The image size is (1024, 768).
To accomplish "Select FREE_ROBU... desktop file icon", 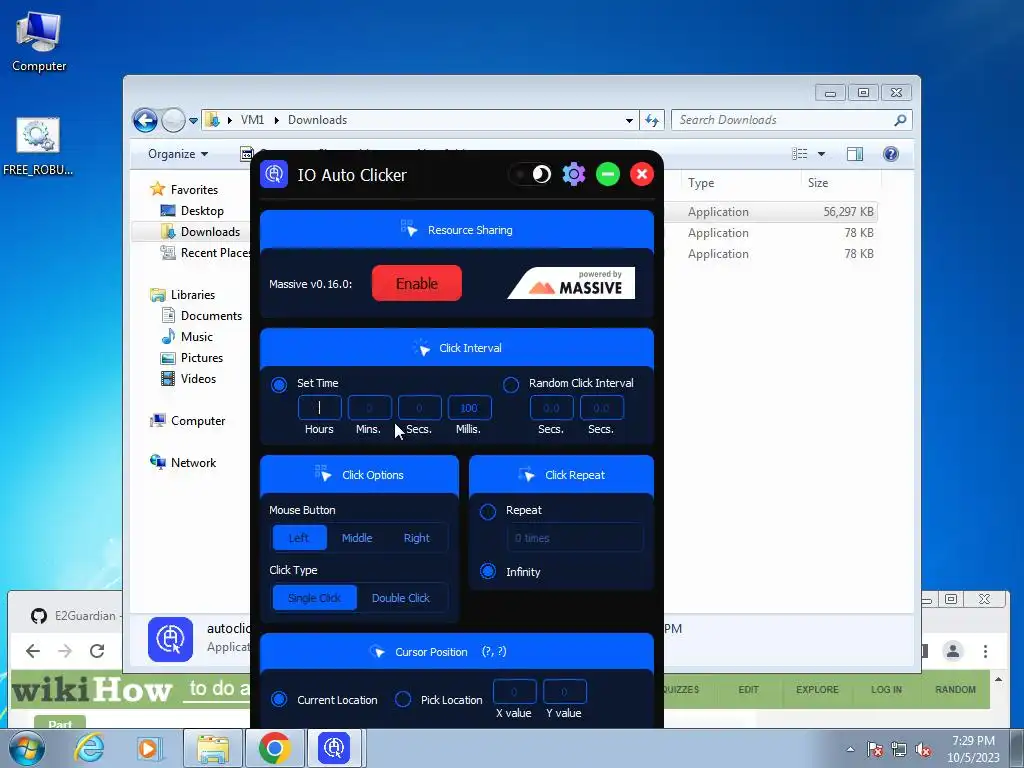I will point(38,146).
